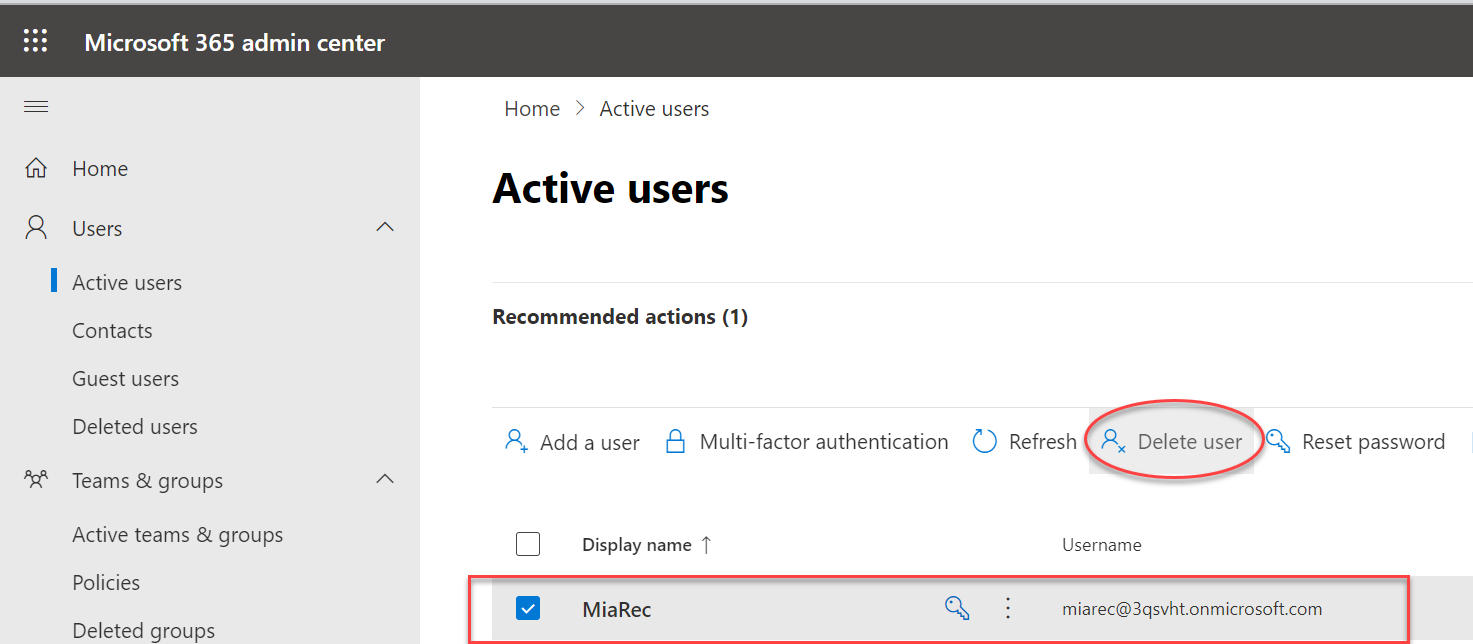Tick the select-all users checkbox
1473x644 pixels.
tap(528, 544)
